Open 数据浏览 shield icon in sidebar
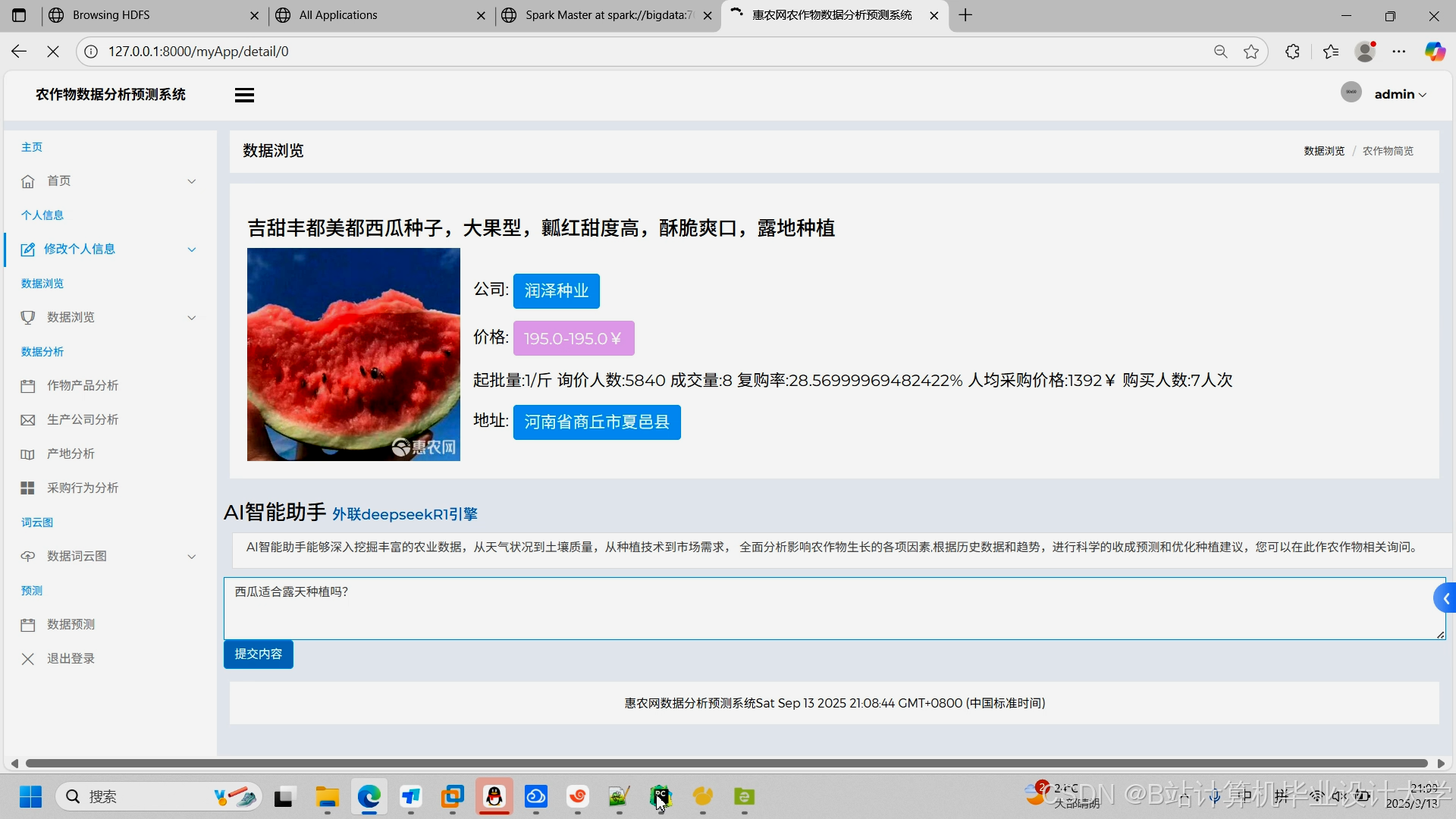The width and height of the screenshot is (1456, 819). (x=27, y=317)
